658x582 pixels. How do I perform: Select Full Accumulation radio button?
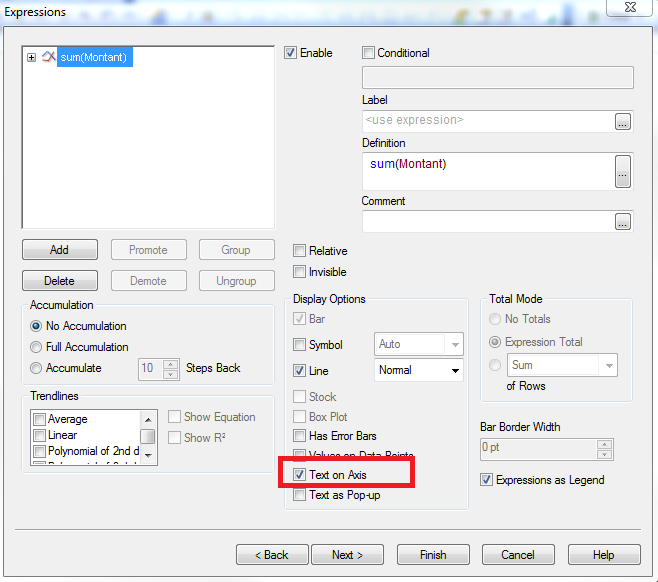(36, 347)
